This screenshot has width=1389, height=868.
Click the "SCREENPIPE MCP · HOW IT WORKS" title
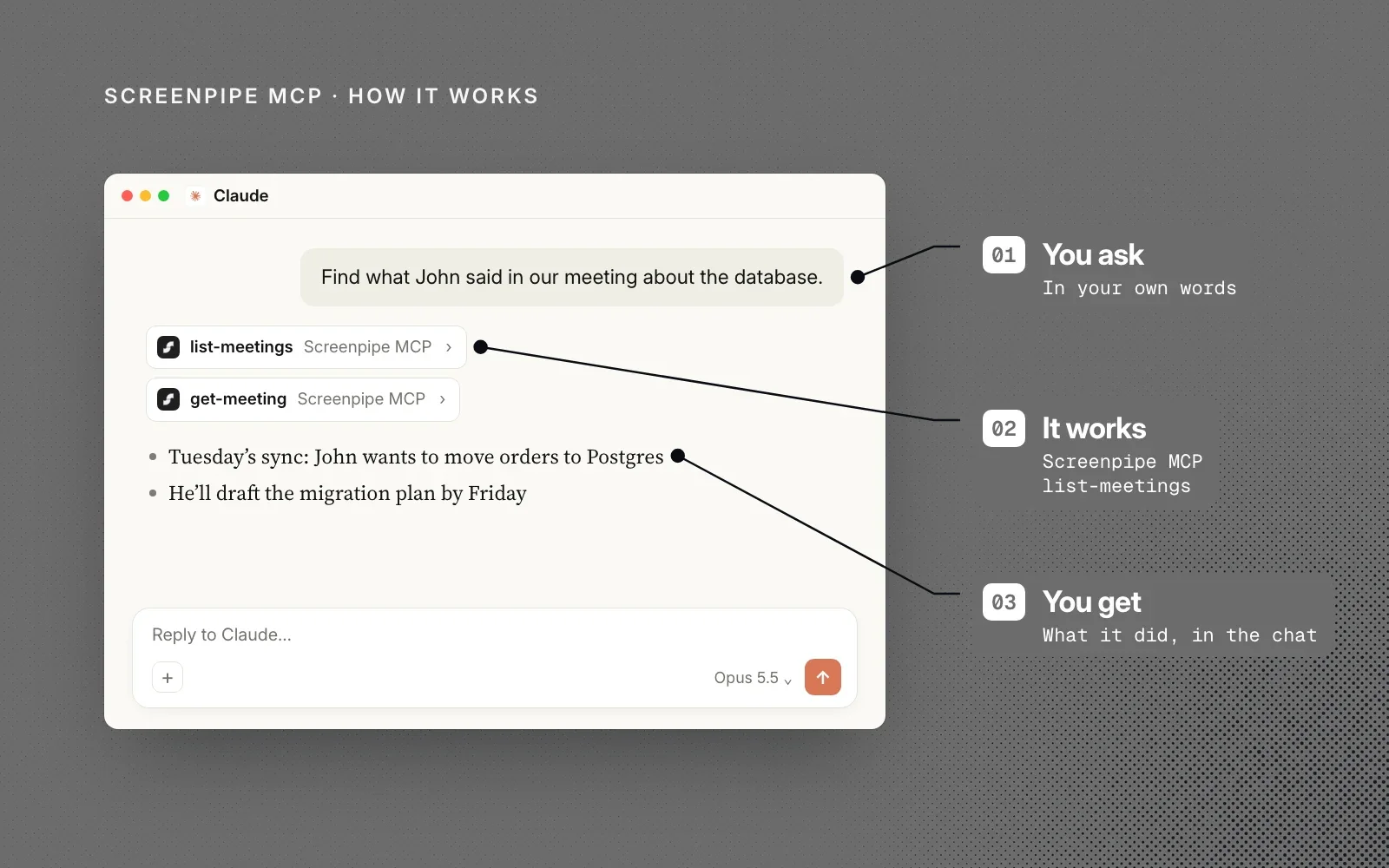click(x=321, y=96)
